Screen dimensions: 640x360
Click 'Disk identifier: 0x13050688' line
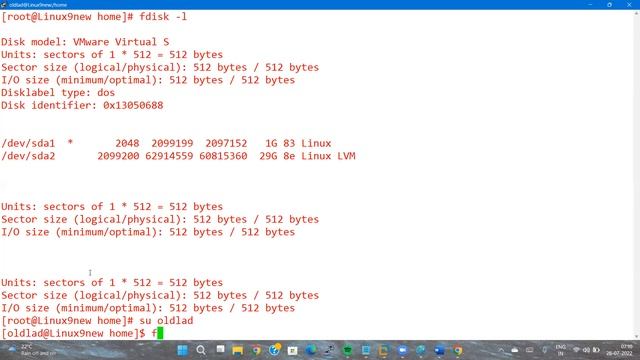[82, 105]
